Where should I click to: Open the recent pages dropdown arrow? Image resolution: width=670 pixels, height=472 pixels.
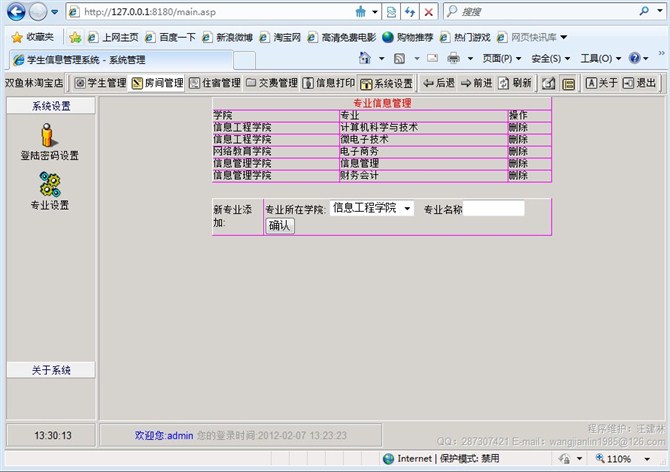tap(55, 12)
